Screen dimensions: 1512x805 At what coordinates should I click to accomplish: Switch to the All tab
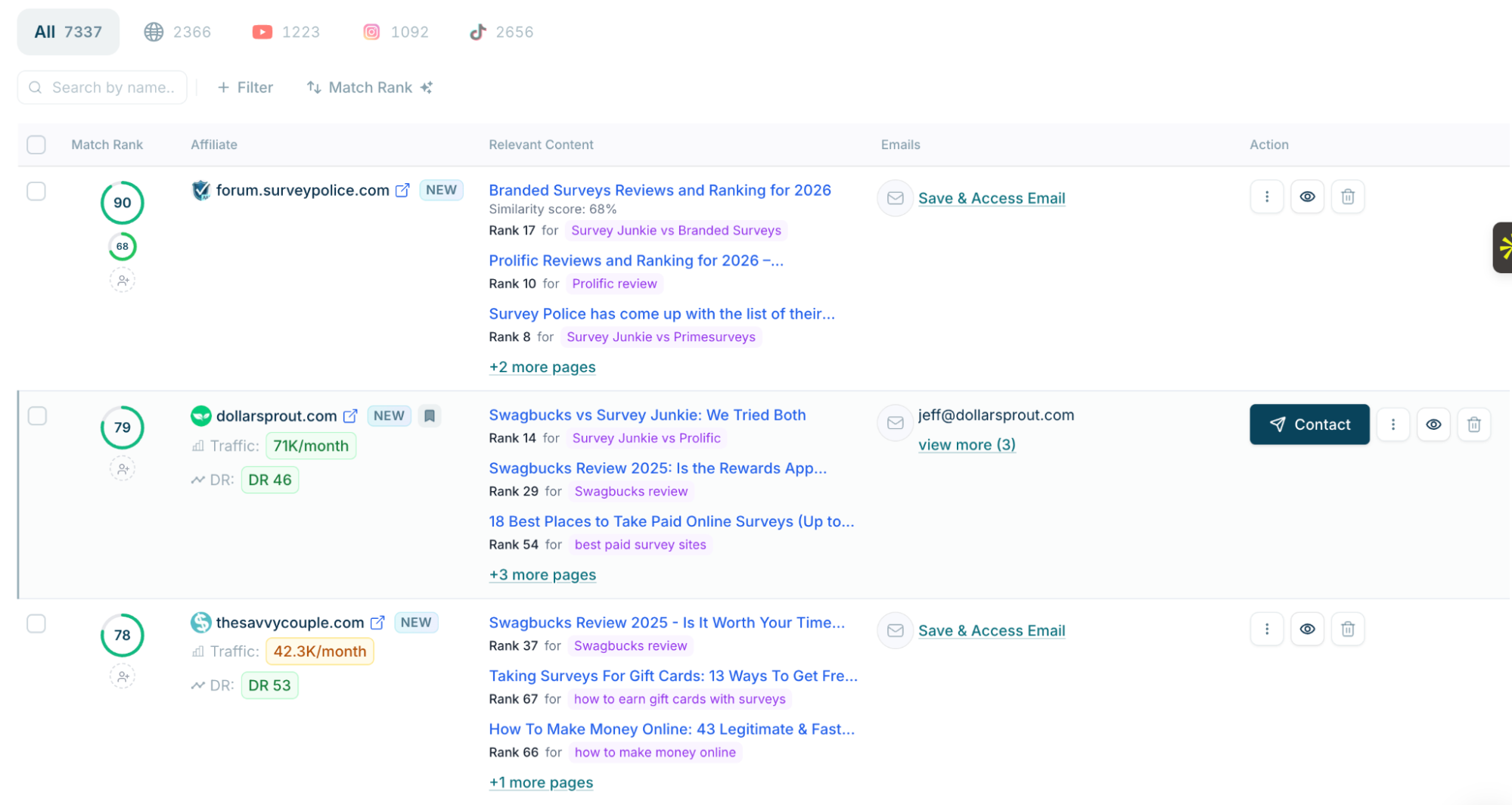pyautogui.click(x=67, y=32)
